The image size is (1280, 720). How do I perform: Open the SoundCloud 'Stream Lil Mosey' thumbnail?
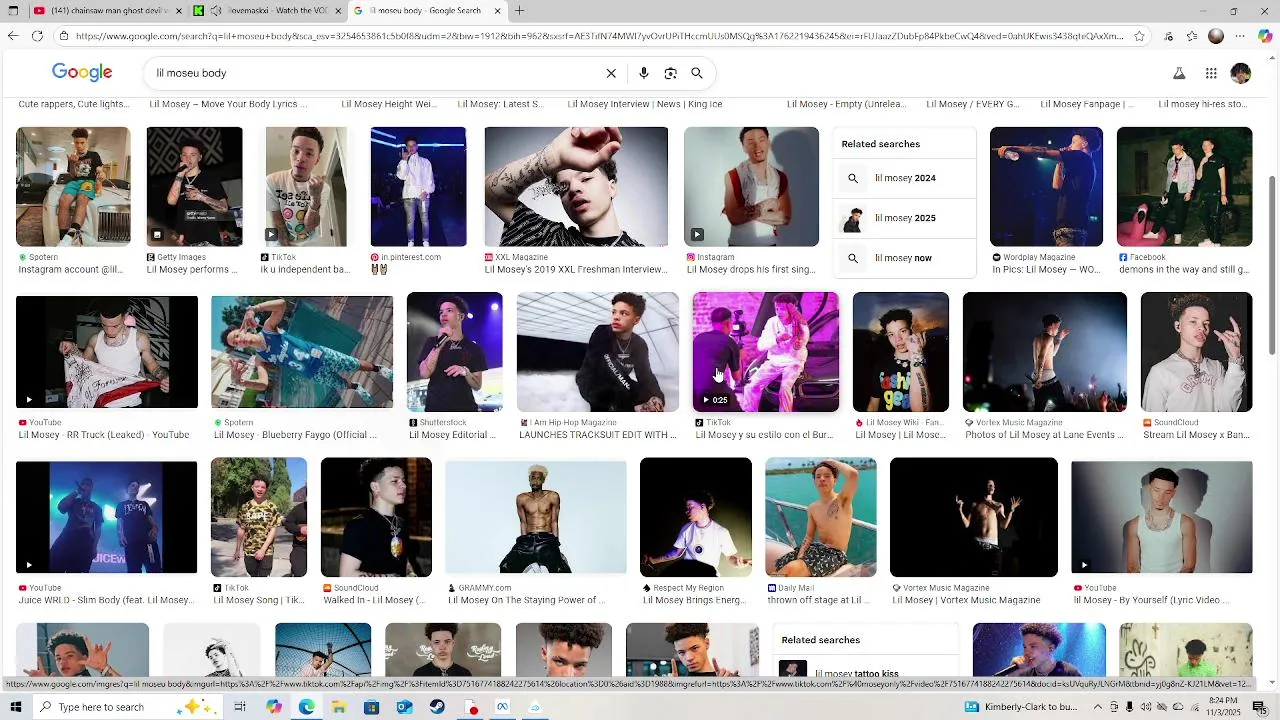click(1196, 352)
